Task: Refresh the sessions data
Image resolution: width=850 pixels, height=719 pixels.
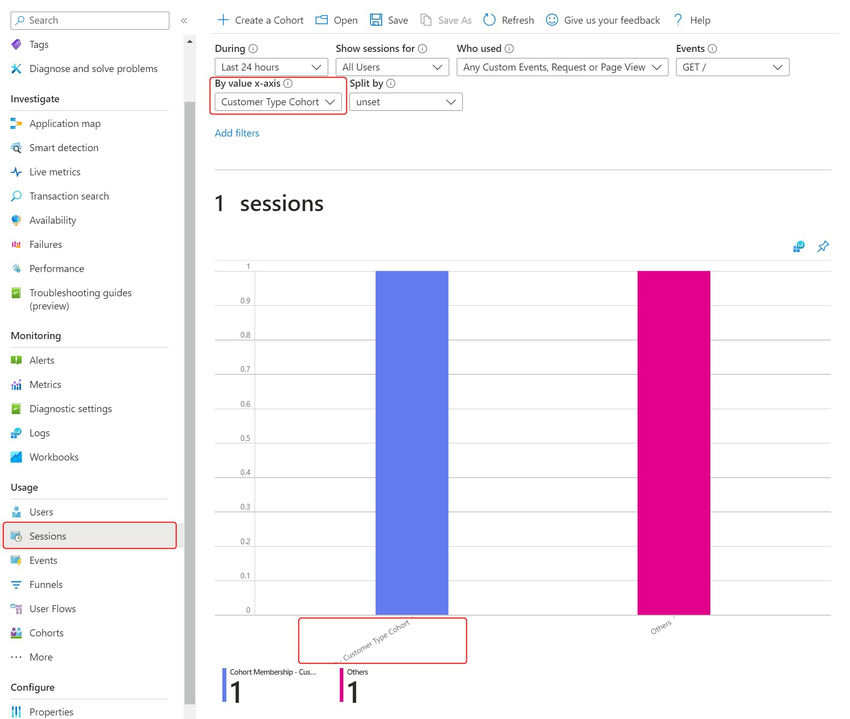Action: [508, 21]
